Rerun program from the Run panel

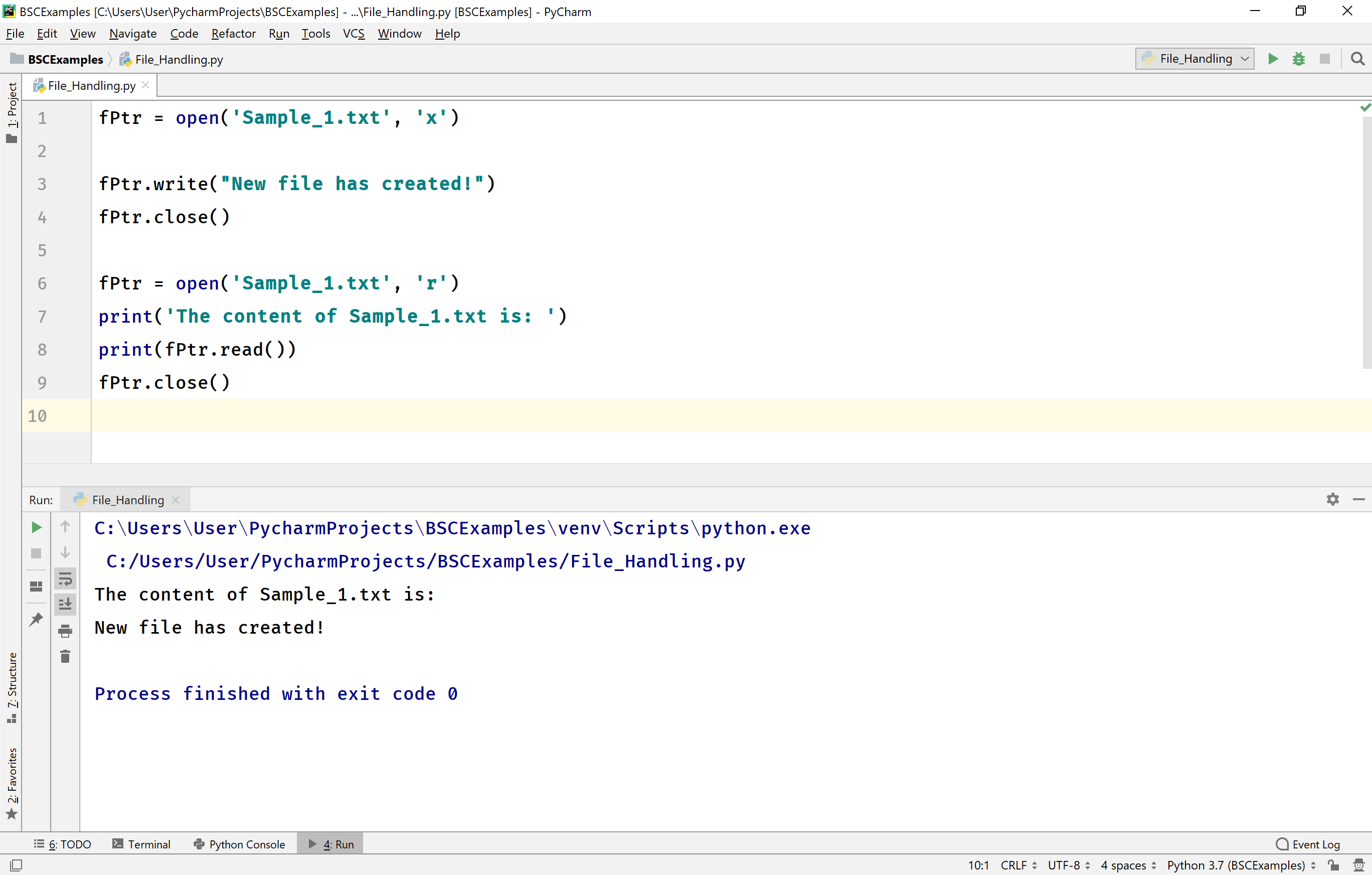click(x=36, y=527)
